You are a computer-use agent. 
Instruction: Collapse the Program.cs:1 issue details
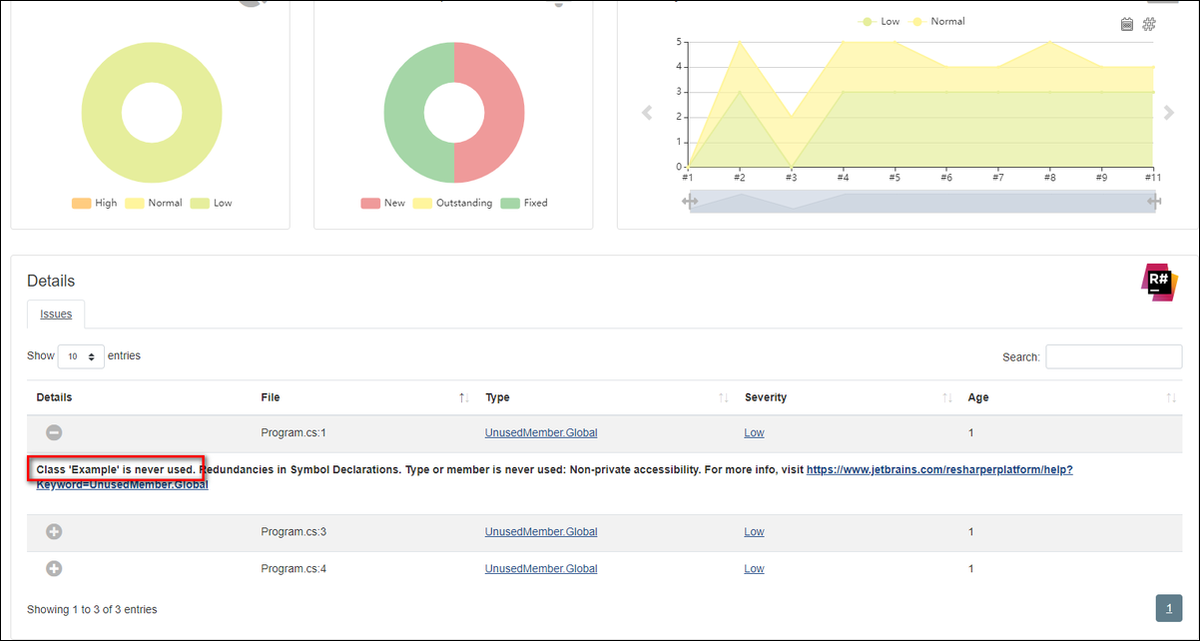[x=55, y=433]
